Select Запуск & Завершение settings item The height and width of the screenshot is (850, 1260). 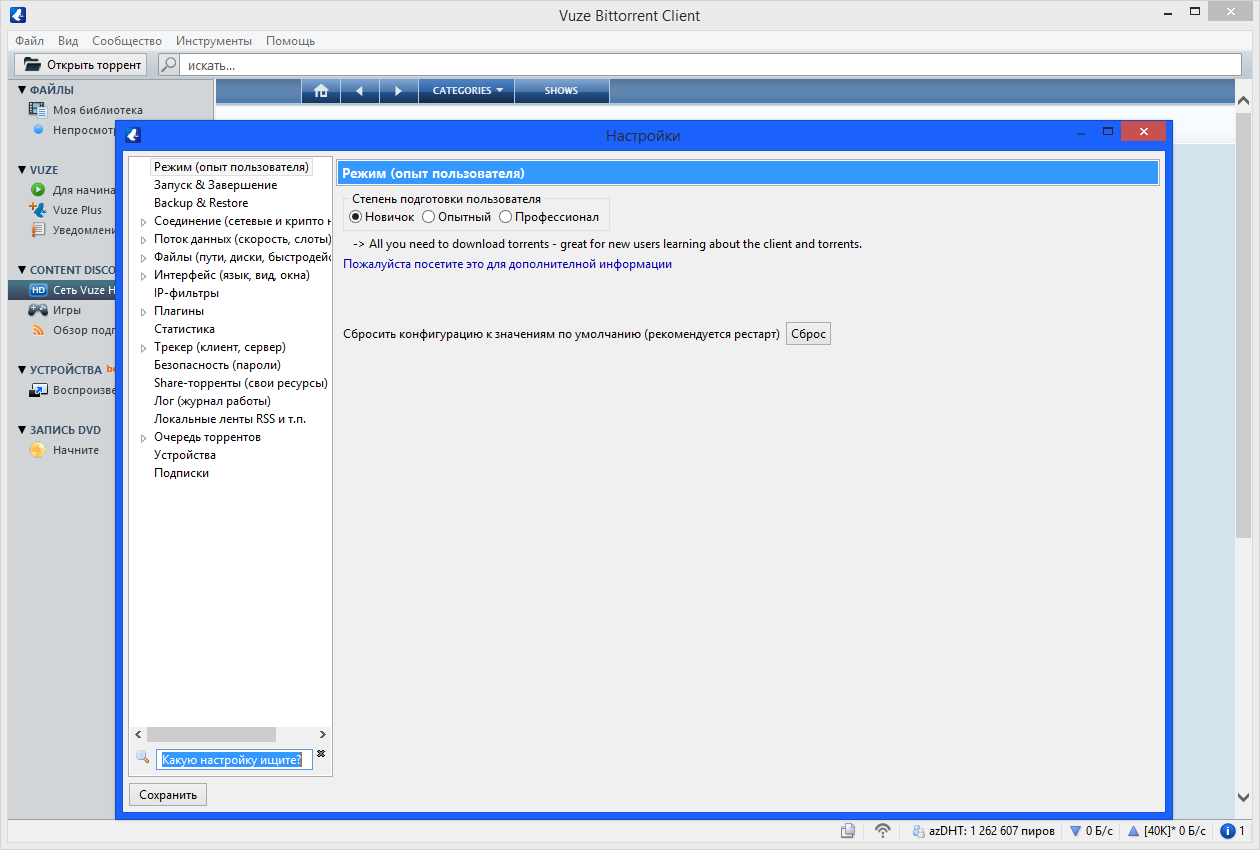click(216, 185)
